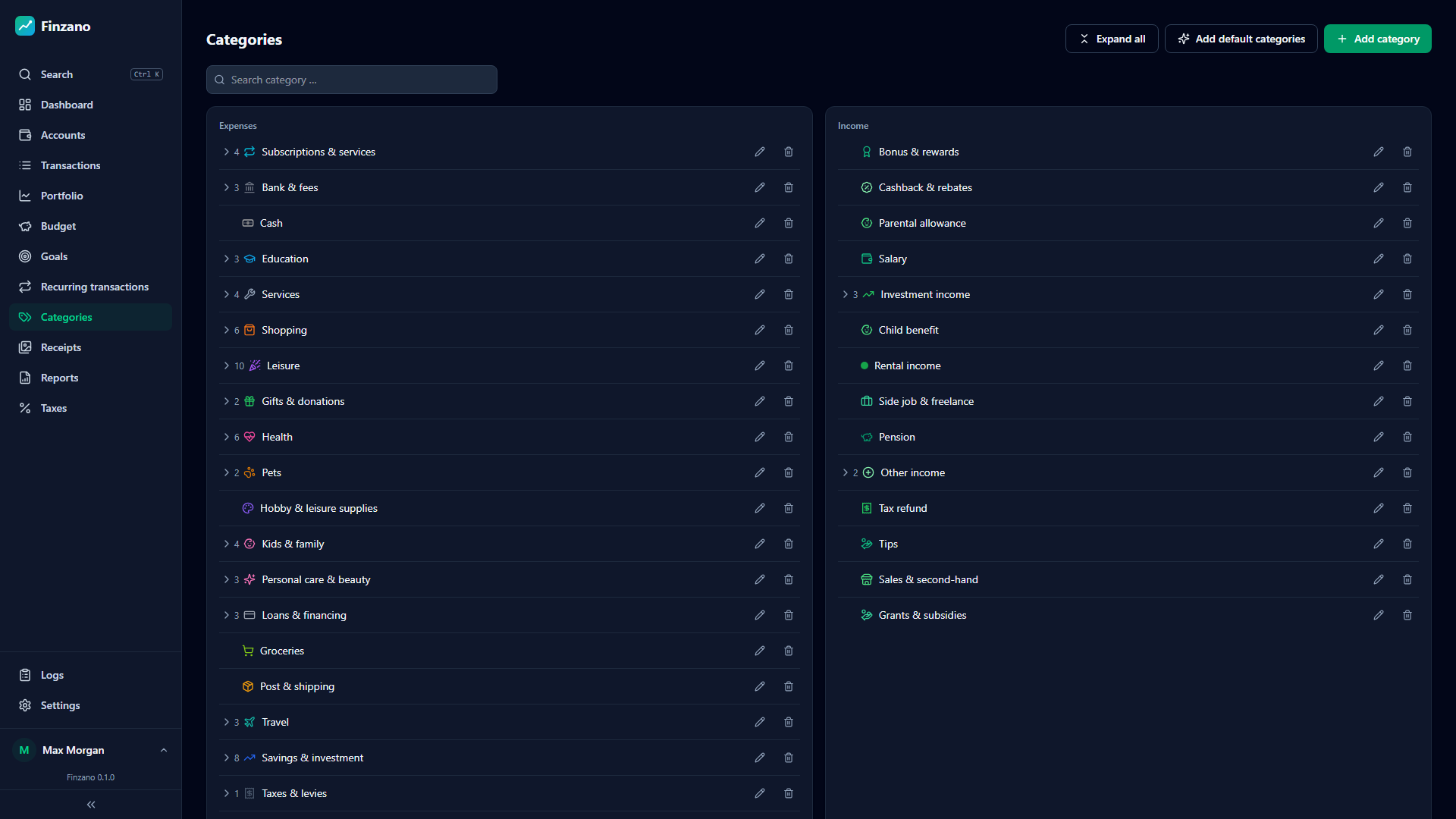
Task: Expand Investment income subcategories
Action: pos(845,294)
